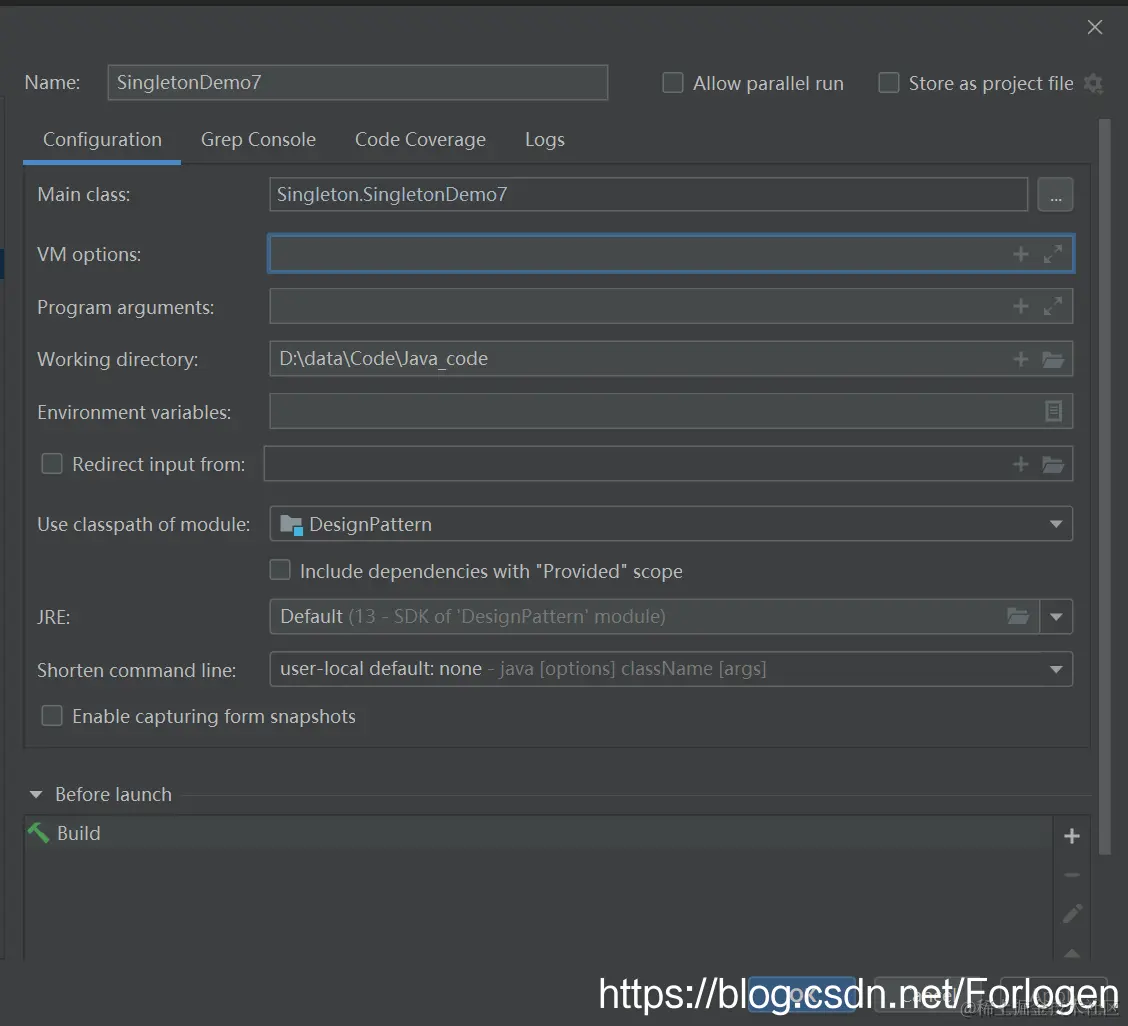Click the Name input field
The height and width of the screenshot is (1026, 1128).
(358, 83)
